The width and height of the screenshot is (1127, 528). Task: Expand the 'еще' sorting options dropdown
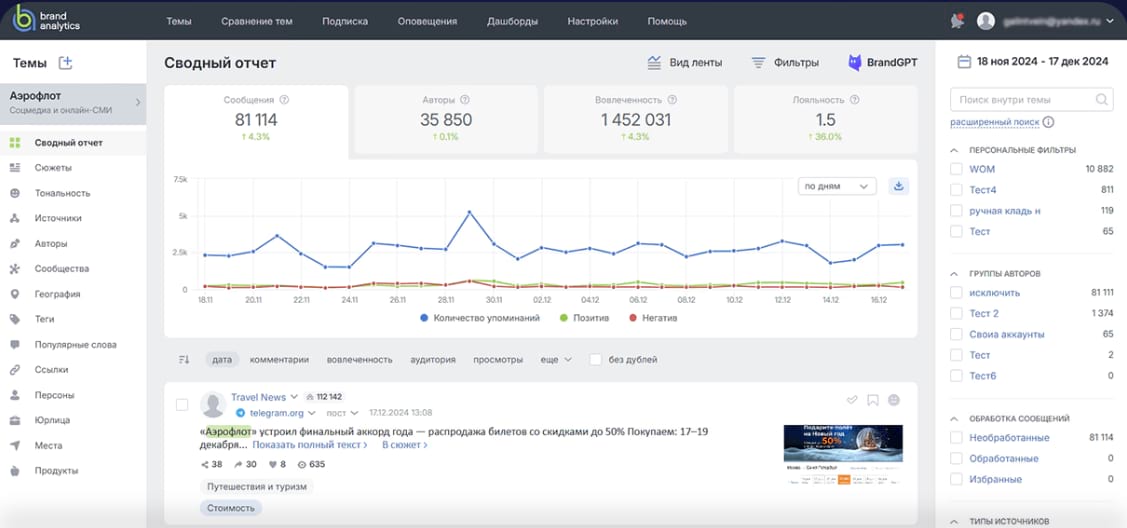(556, 360)
